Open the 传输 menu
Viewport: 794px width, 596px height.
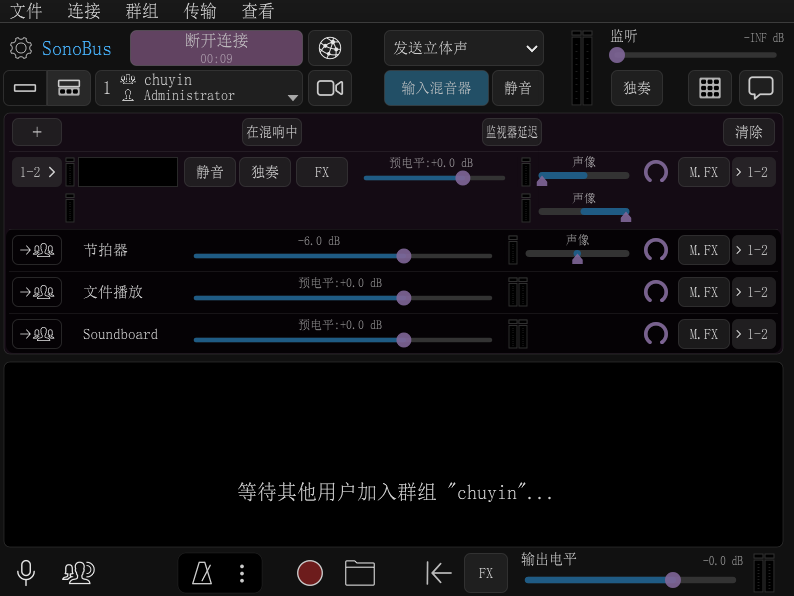200,11
